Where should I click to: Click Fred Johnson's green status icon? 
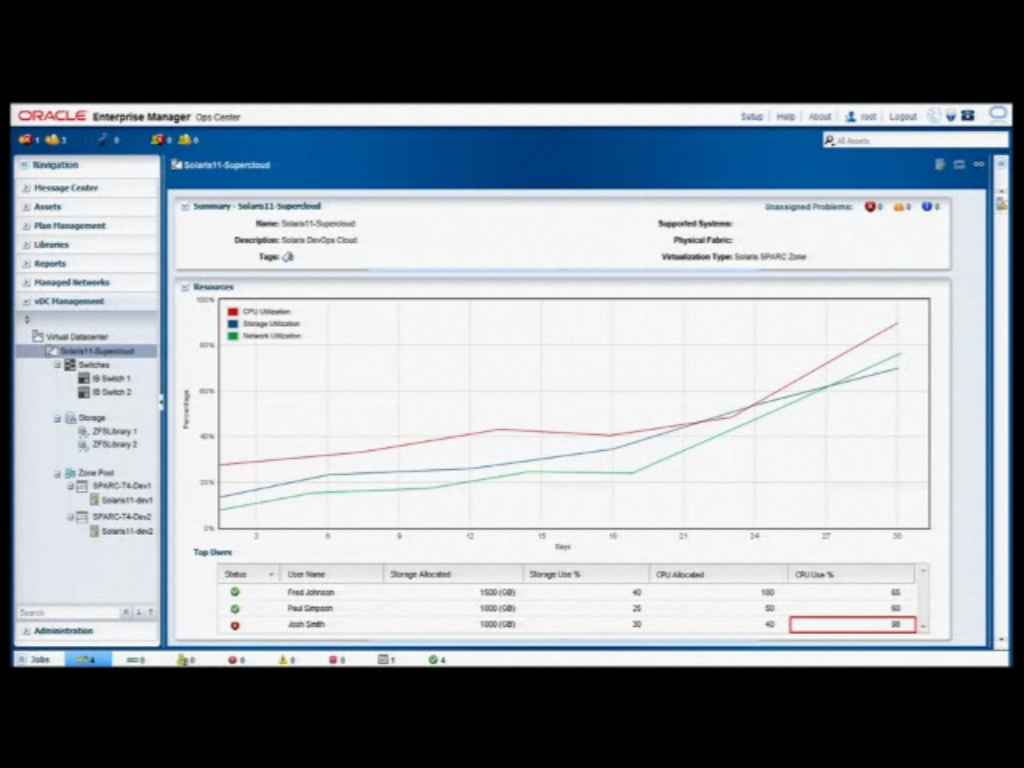click(x=234, y=592)
